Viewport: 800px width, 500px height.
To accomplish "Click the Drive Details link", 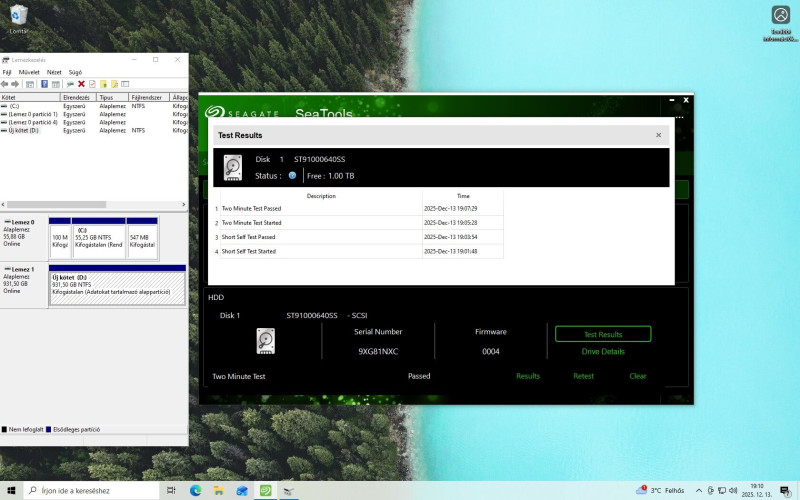I will pyautogui.click(x=603, y=352).
